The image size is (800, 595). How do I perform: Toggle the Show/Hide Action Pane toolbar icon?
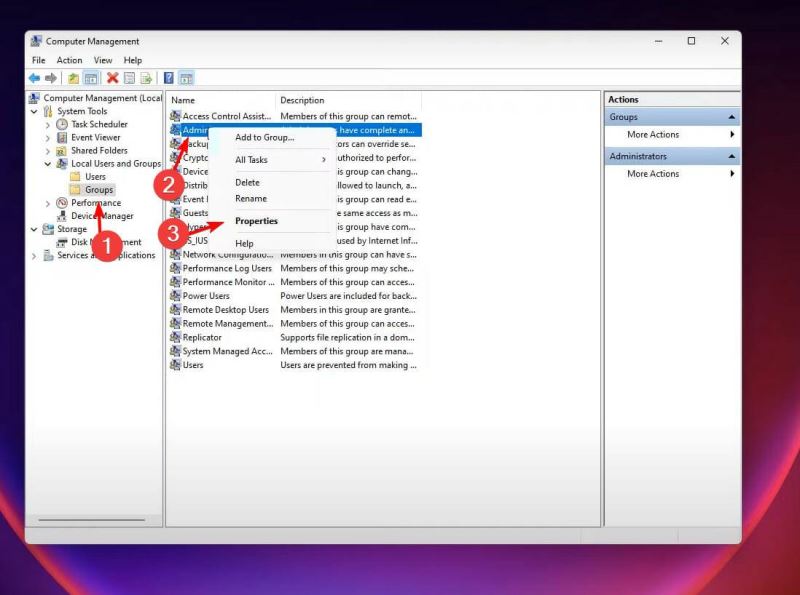(x=187, y=77)
